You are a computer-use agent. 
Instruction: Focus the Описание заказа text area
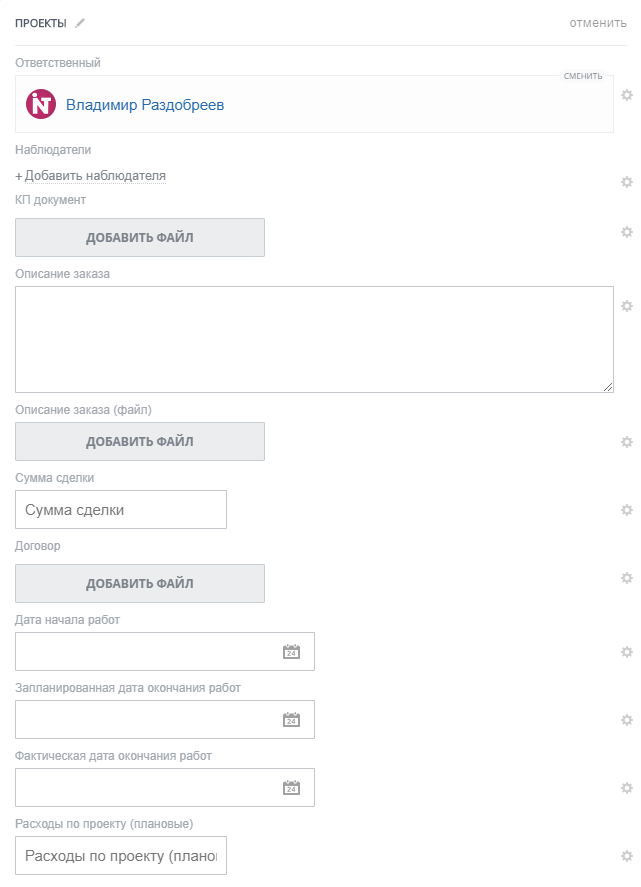pyautogui.click(x=314, y=339)
